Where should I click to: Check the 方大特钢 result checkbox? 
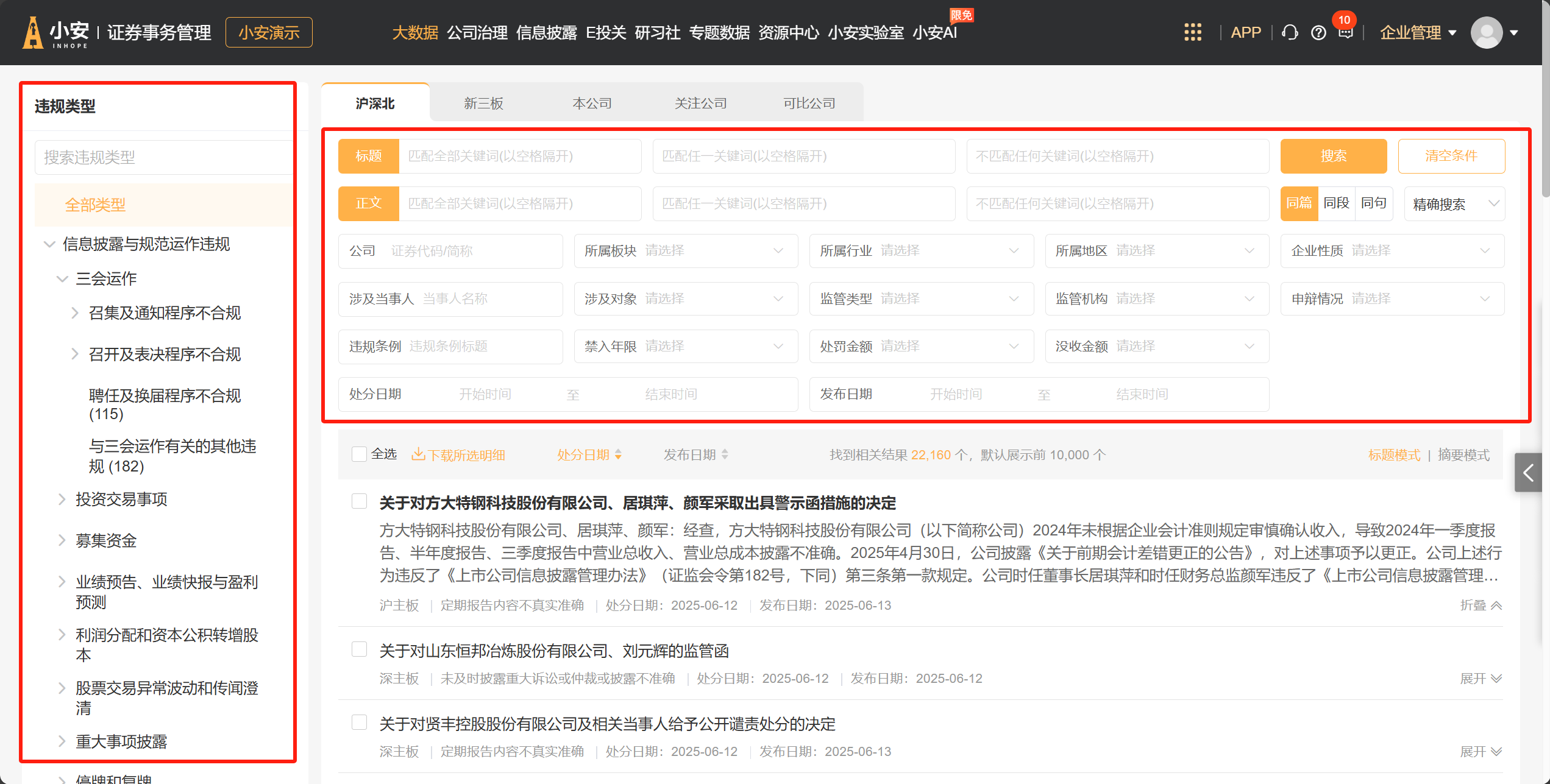click(x=359, y=501)
